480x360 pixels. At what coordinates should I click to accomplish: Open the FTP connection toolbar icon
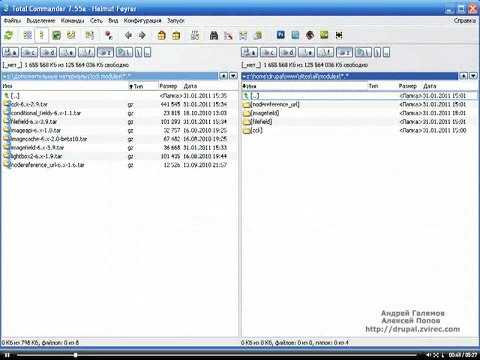point(195,35)
